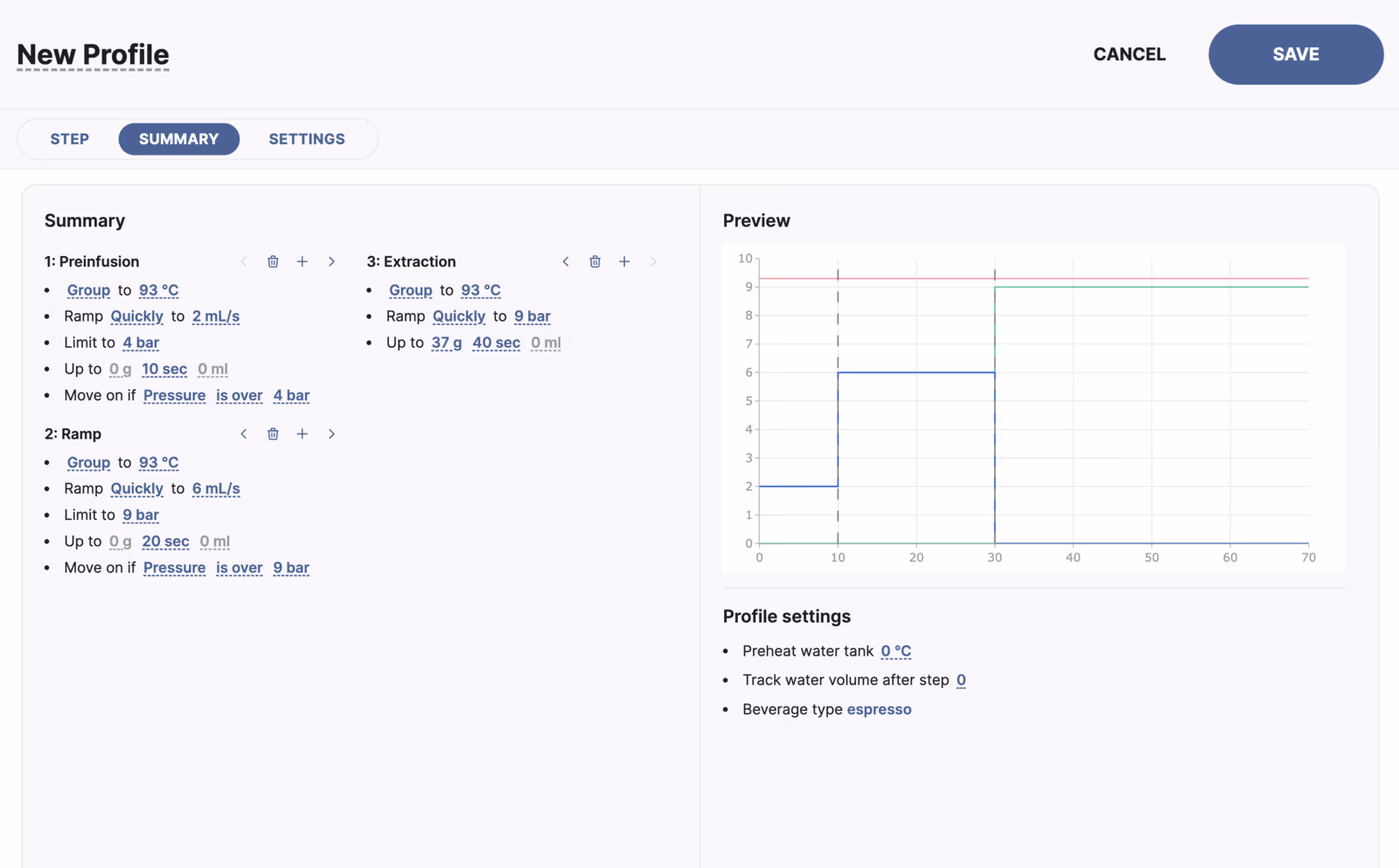Open the SETTINGS tab

[x=307, y=139]
